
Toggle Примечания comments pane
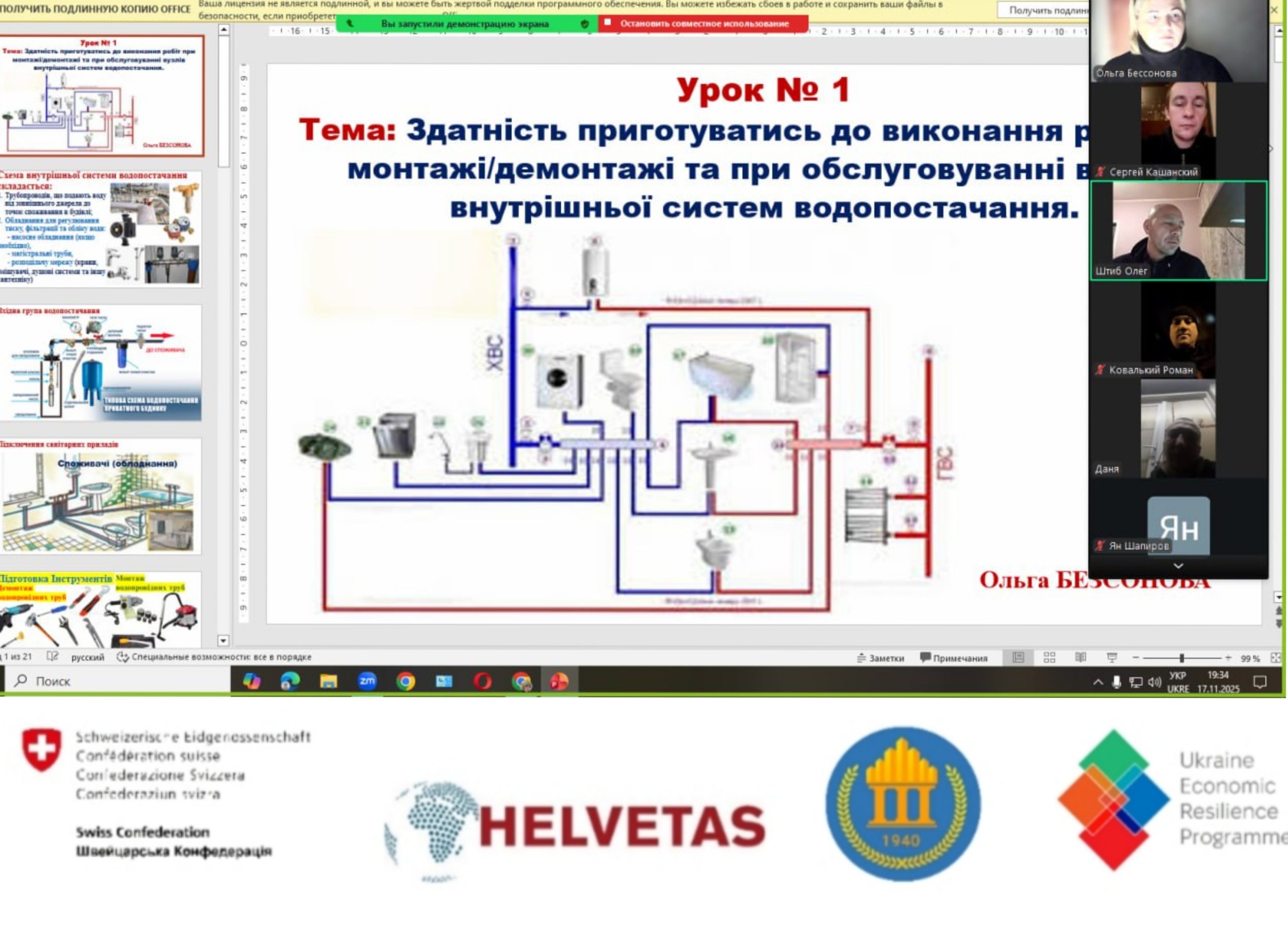[953, 658]
